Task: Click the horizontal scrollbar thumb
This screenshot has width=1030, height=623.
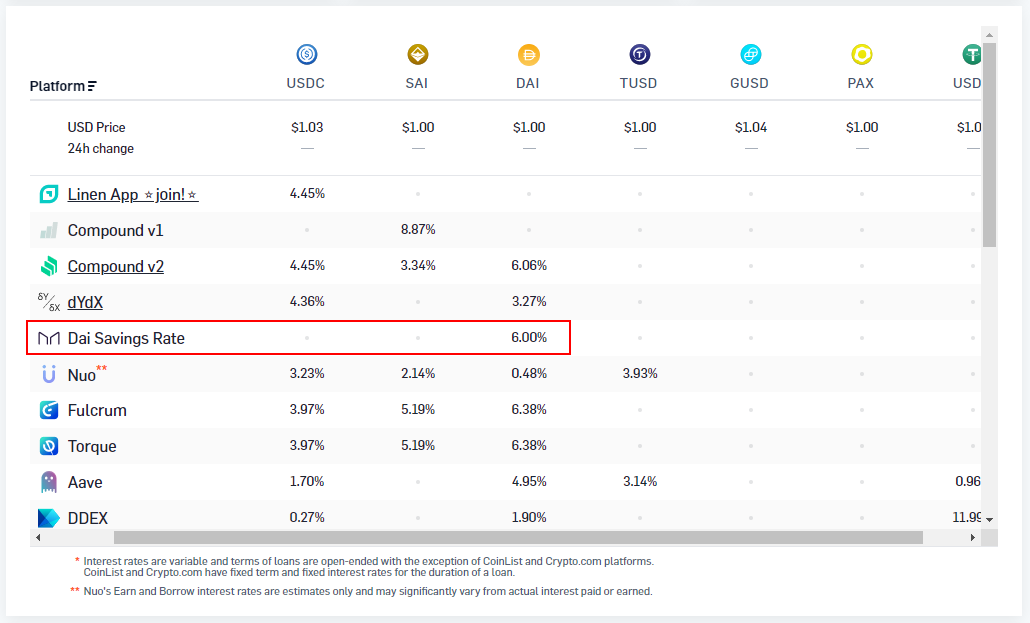Action: (518, 538)
